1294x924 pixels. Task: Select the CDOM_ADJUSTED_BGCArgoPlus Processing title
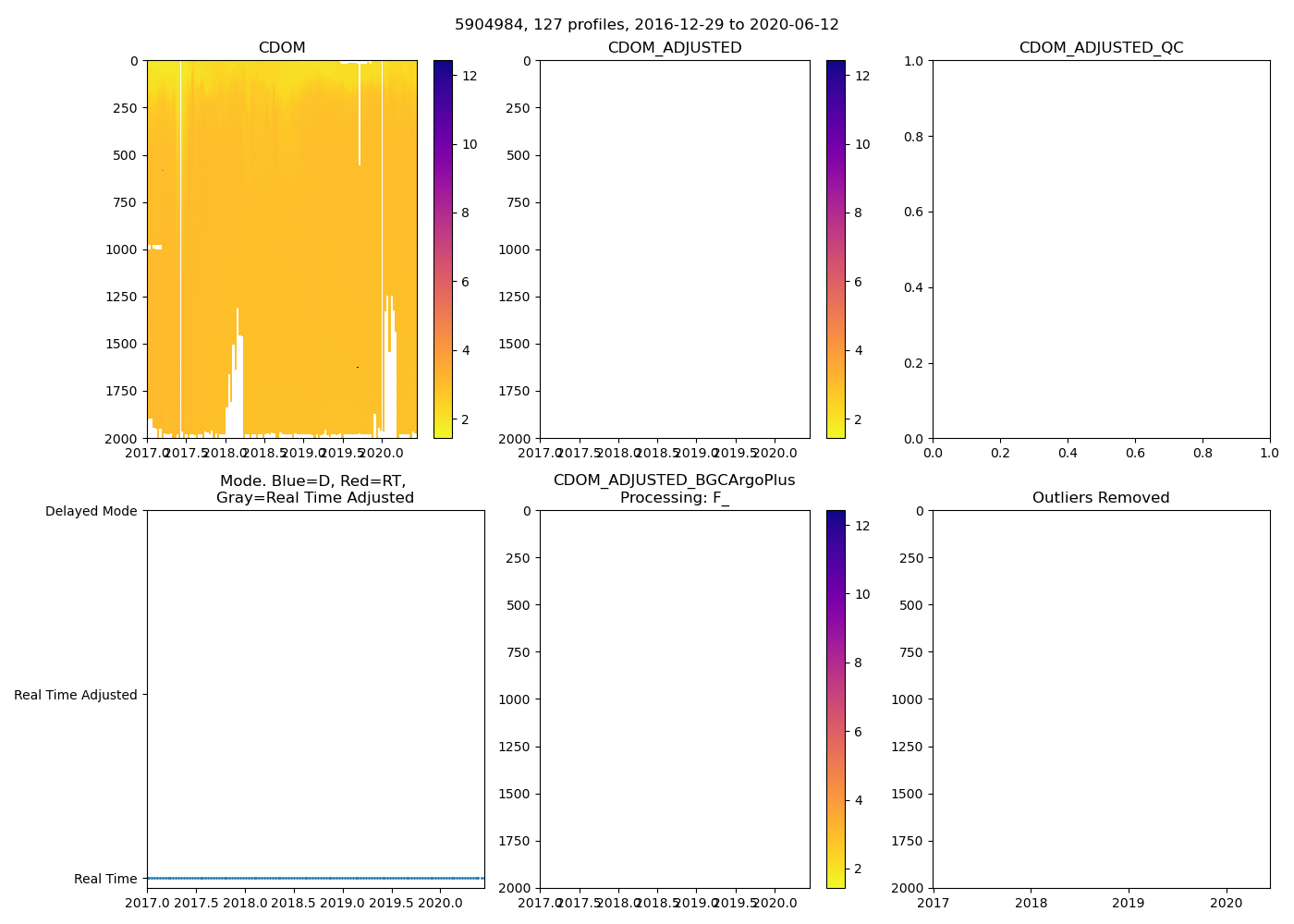675,489
